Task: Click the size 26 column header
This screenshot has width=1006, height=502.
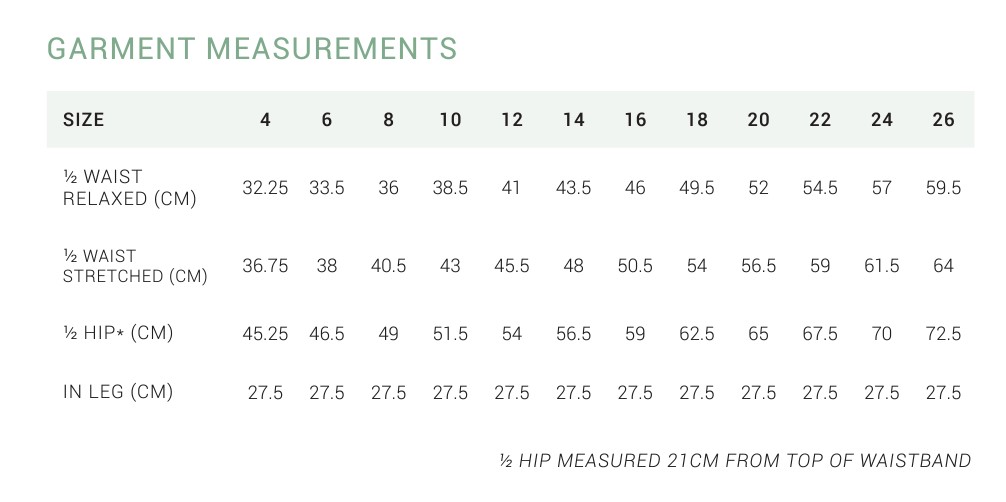Action: coord(943,120)
